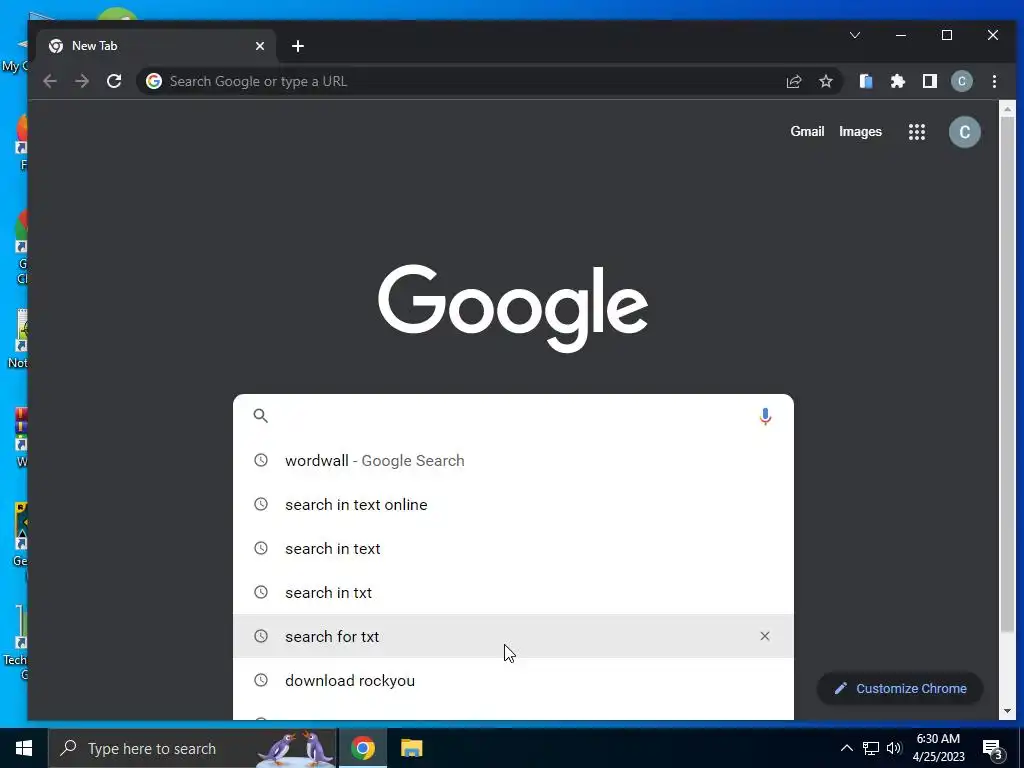Viewport: 1024px width, 768px height.
Task: Click scrollbar down arrow
Action: (1007, 711)
